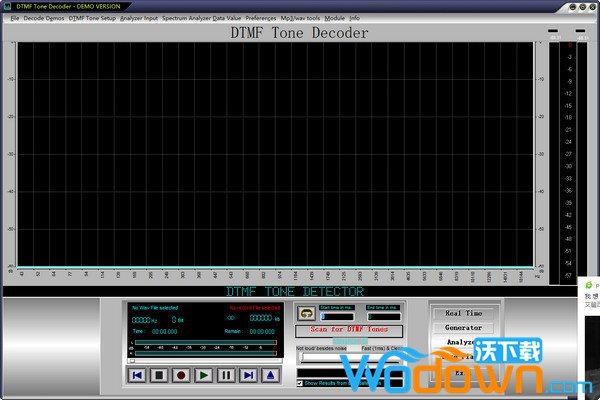Open the Mp3/wav tools menu
The height and width of the screenshot is (400, 600).
point(300,18)
